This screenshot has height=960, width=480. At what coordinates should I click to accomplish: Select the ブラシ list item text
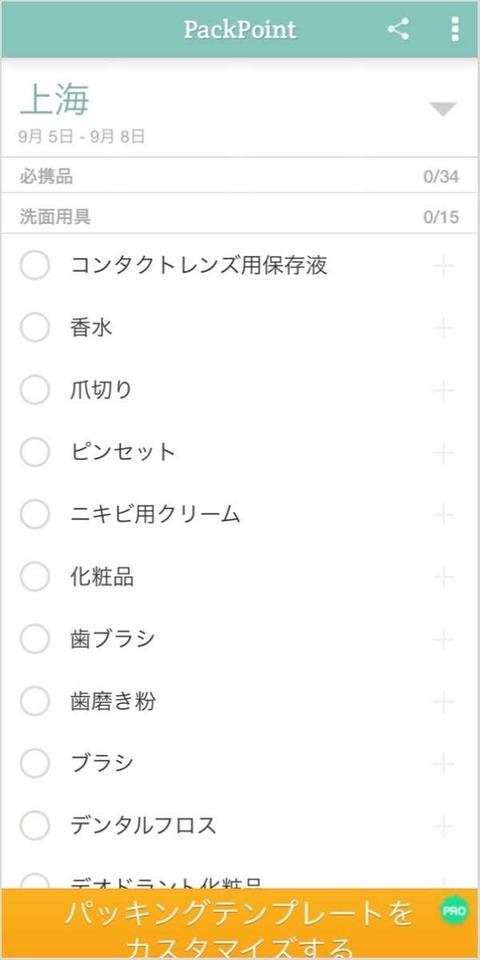point(102,763)
